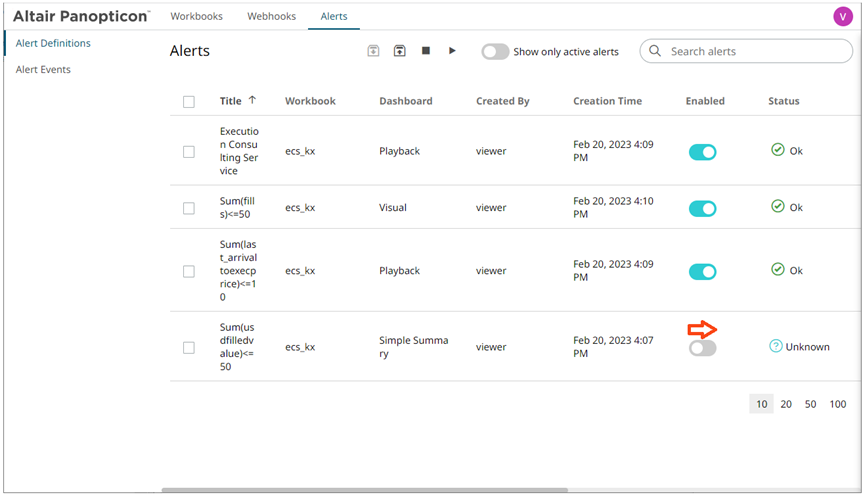The width and height of the screenshot is (863, 495).
Task: Sort by Enabled column header
Action: point(705,101)
